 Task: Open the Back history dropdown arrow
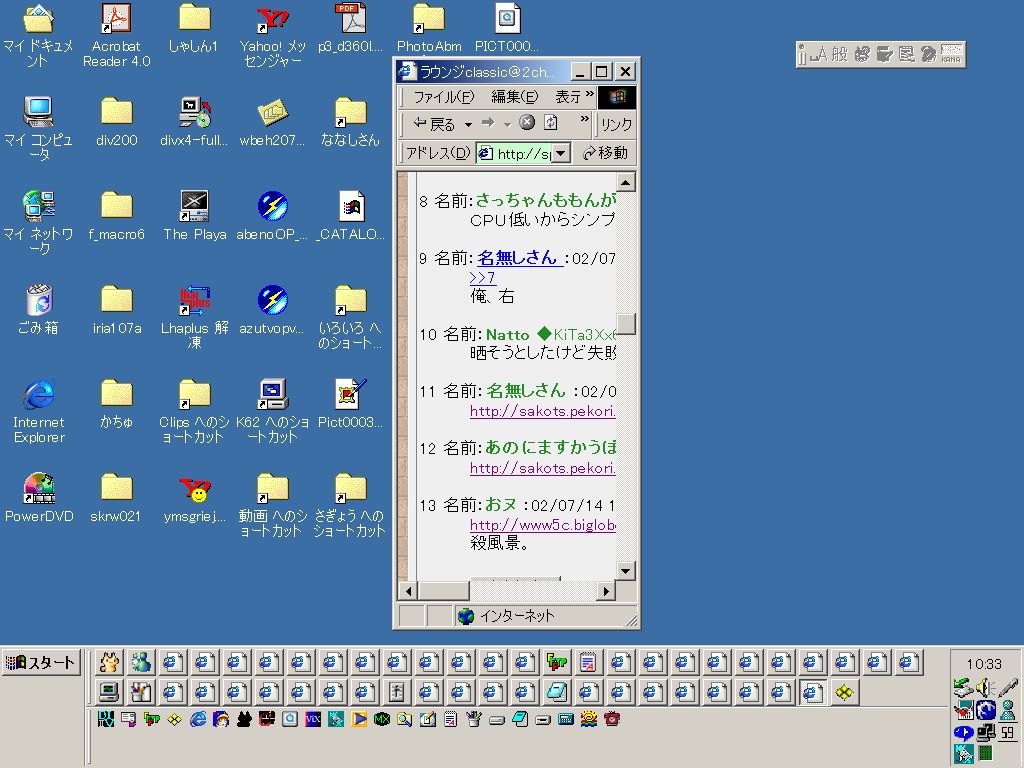point(468,125)
